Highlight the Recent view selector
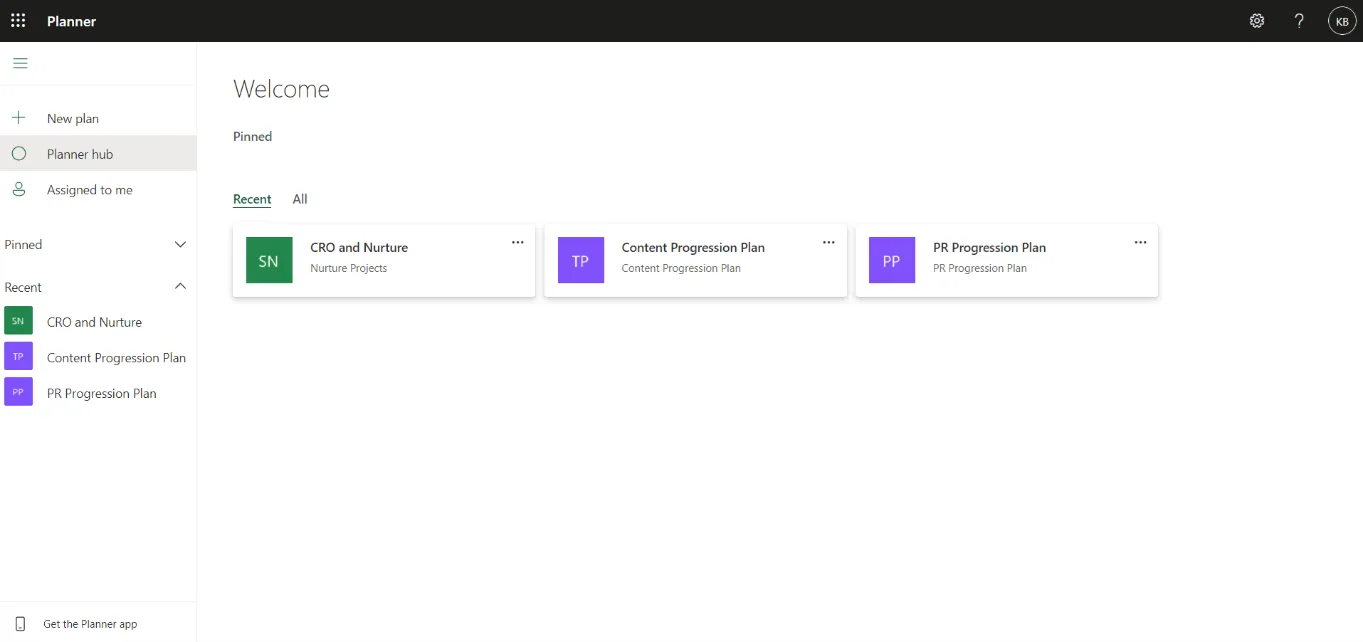Screen dimensions: 1363x642 point(252,199)
